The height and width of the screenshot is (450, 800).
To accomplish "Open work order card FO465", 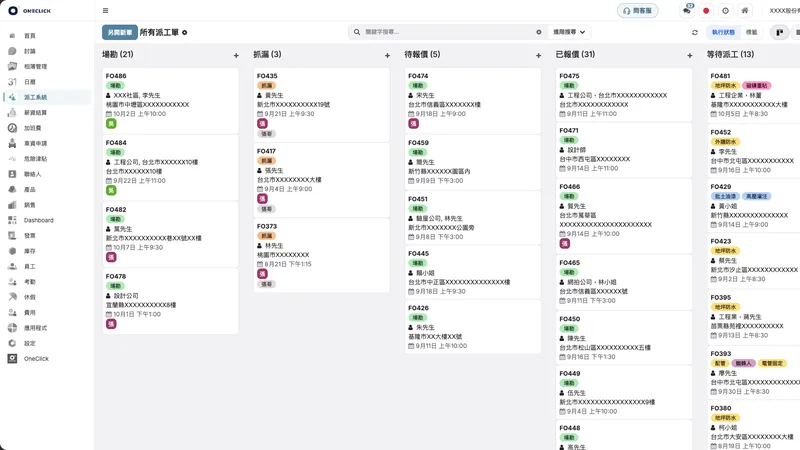I will (x=623, y=283).
